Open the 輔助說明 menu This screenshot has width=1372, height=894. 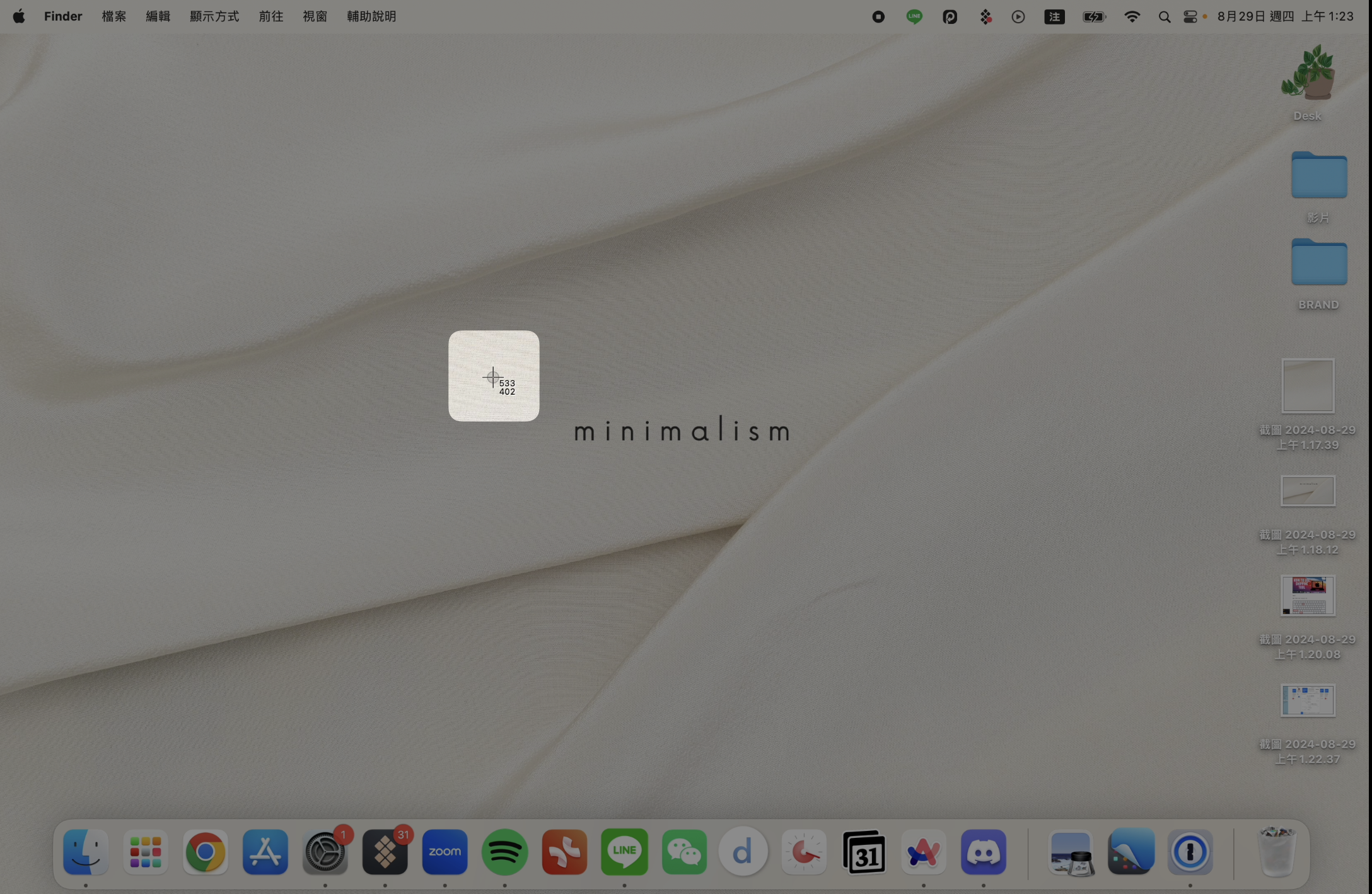point(371,16)
